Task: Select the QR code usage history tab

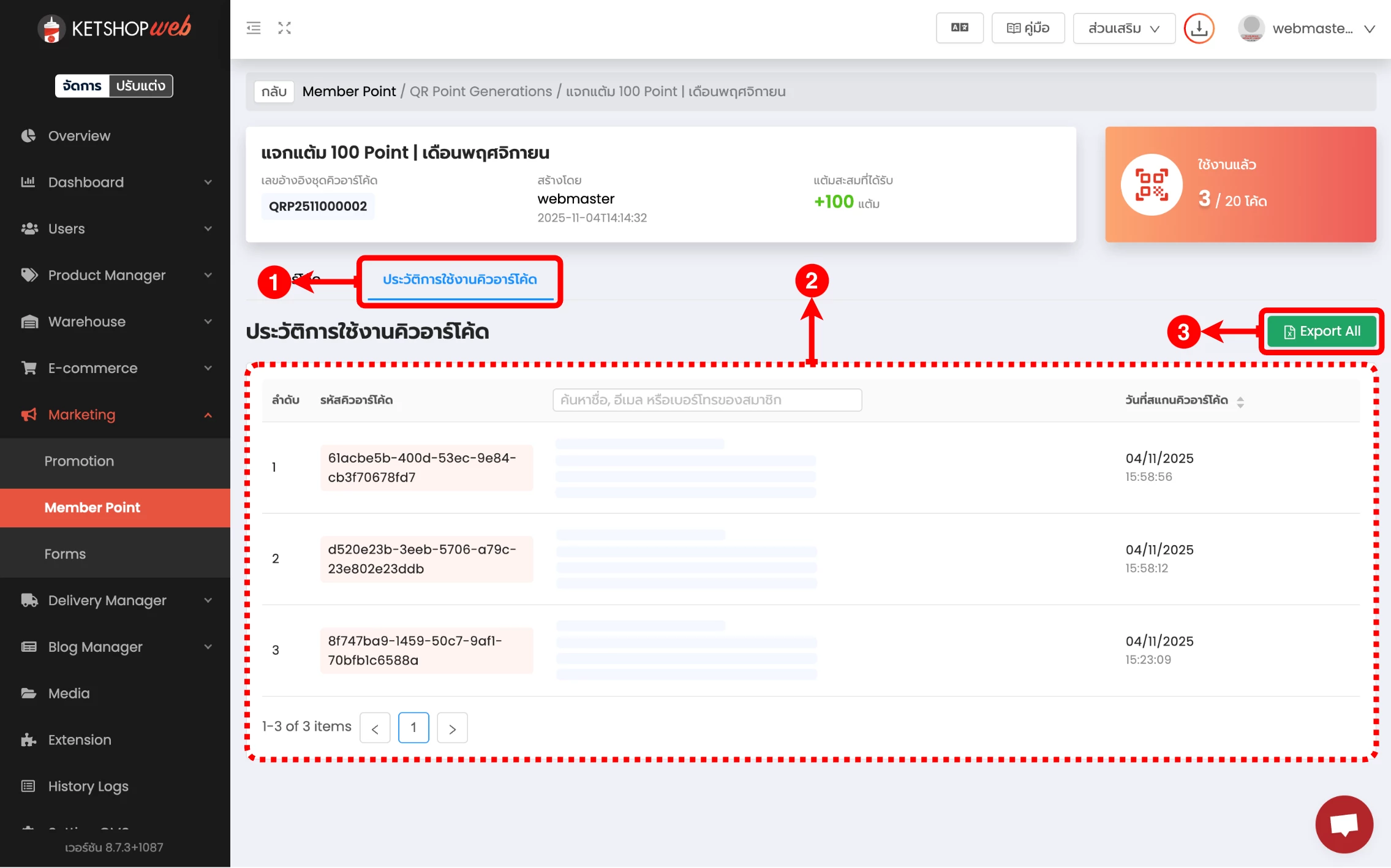Action: coord(459,280)
